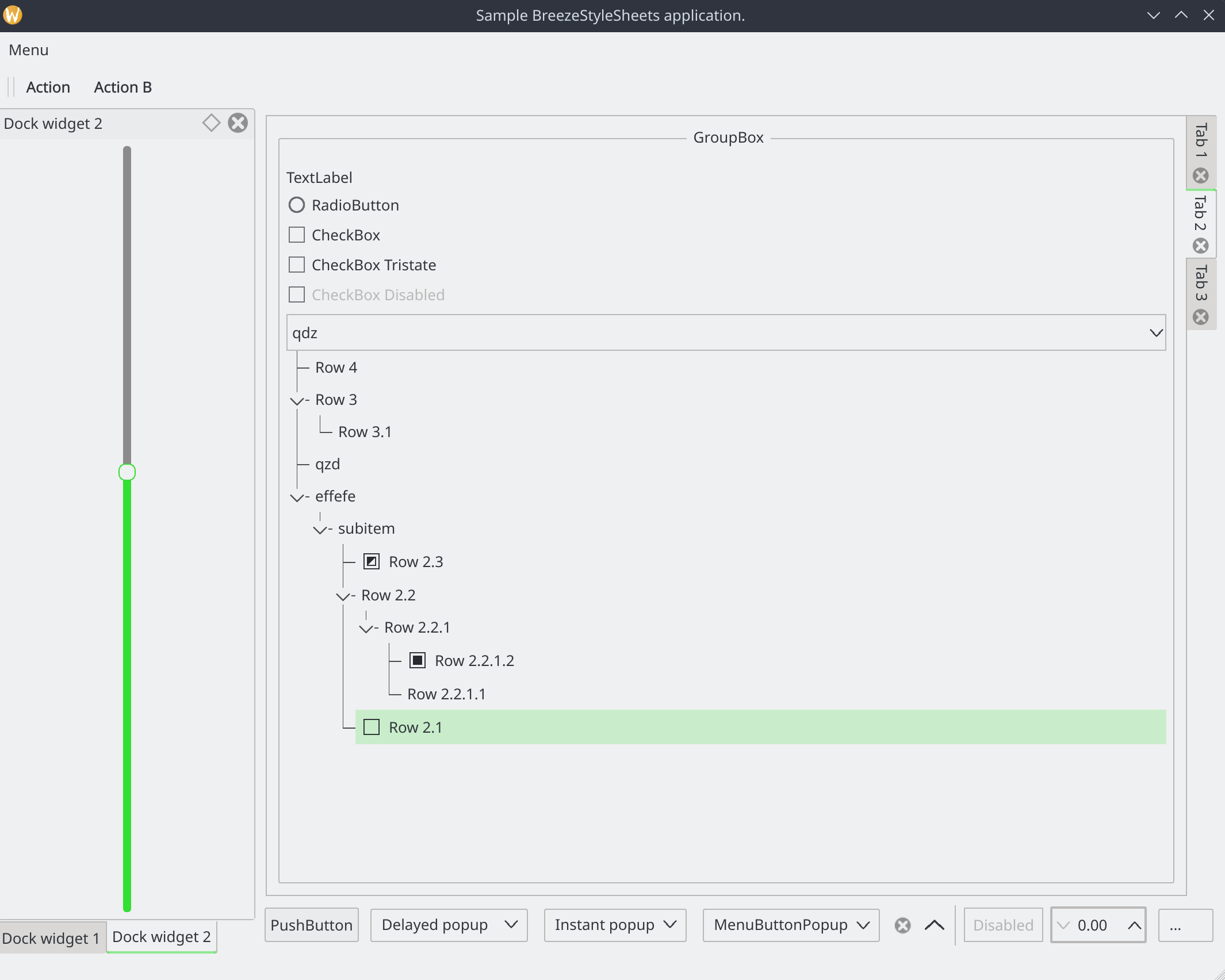Click the green vertical slider handle

tap(127, 472)
